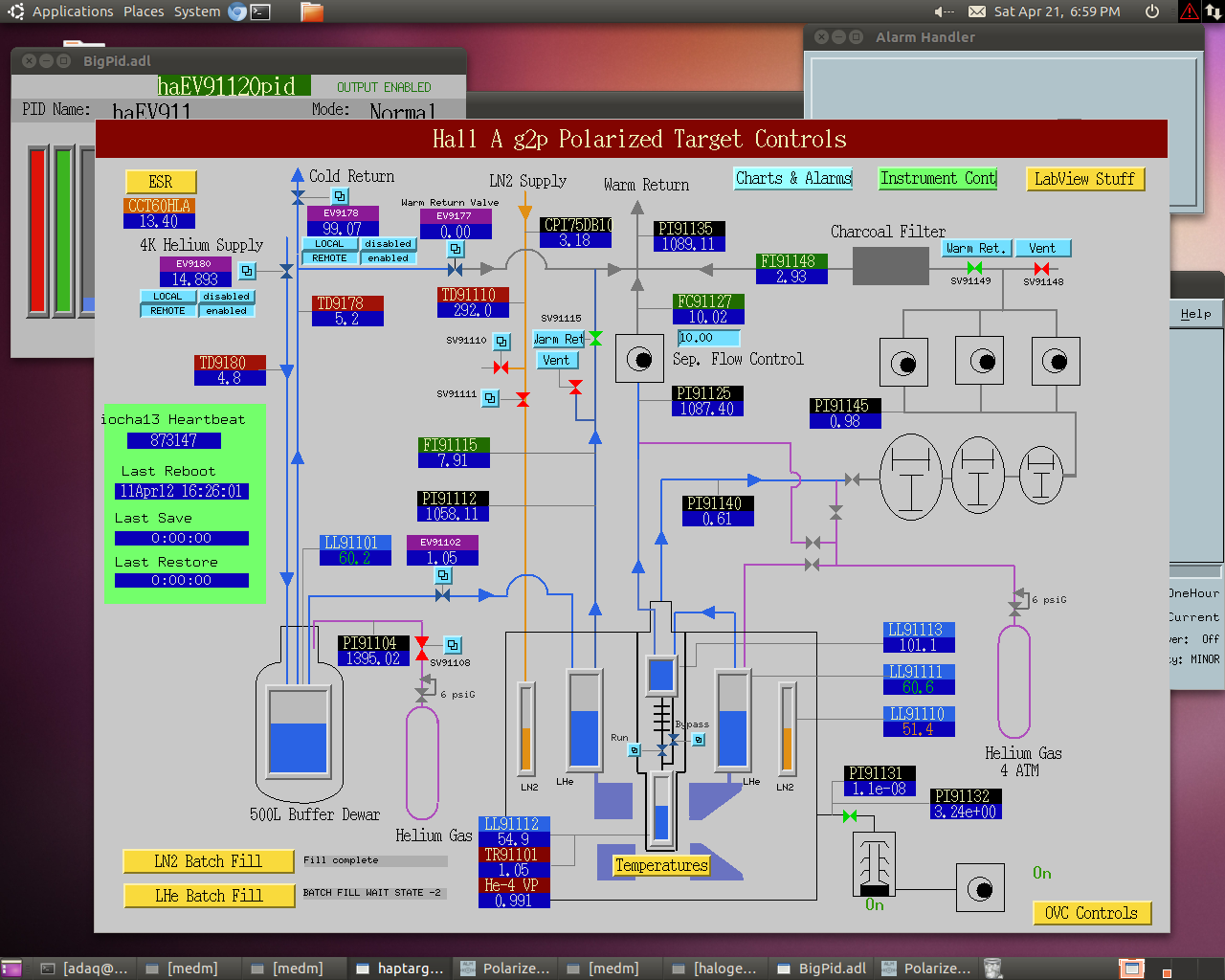The width and height of the screenshot is (1225, 980).
Task: Open the EV91102 related display icon
Action: tap(443, 575)
